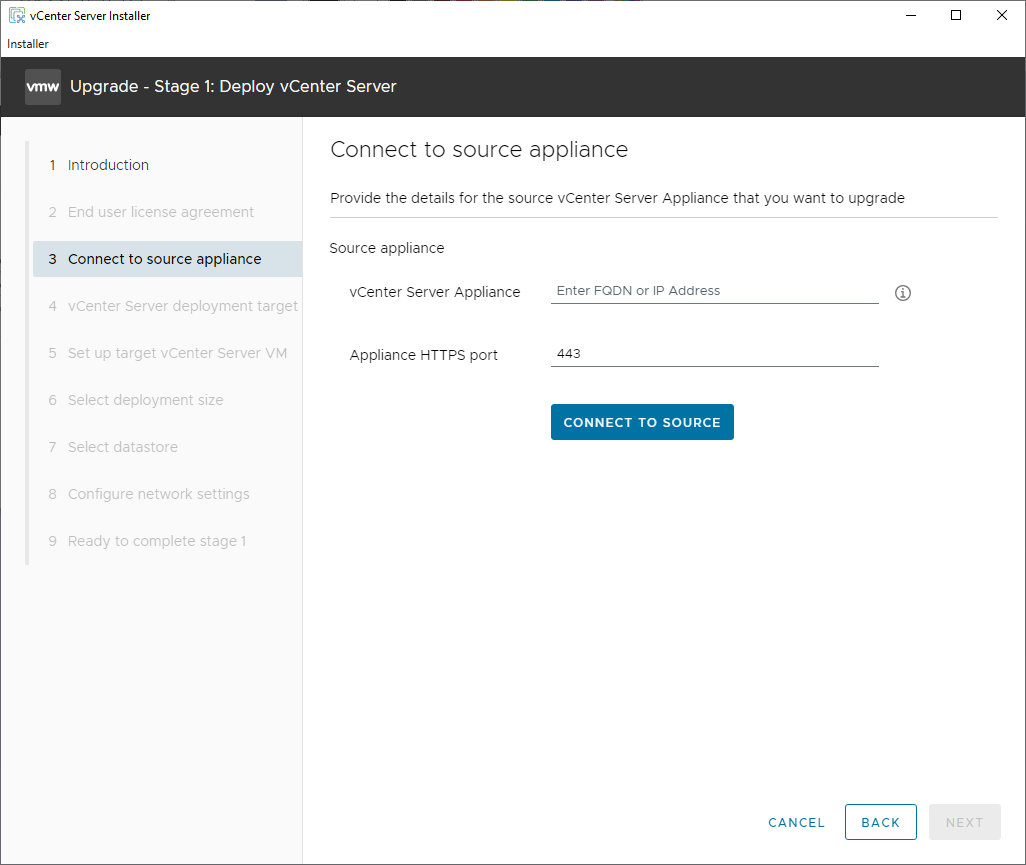This screenshot has width=1026, height=865.
Task: Go to Ready to complete stage 1
Action: tap(156, 541)
